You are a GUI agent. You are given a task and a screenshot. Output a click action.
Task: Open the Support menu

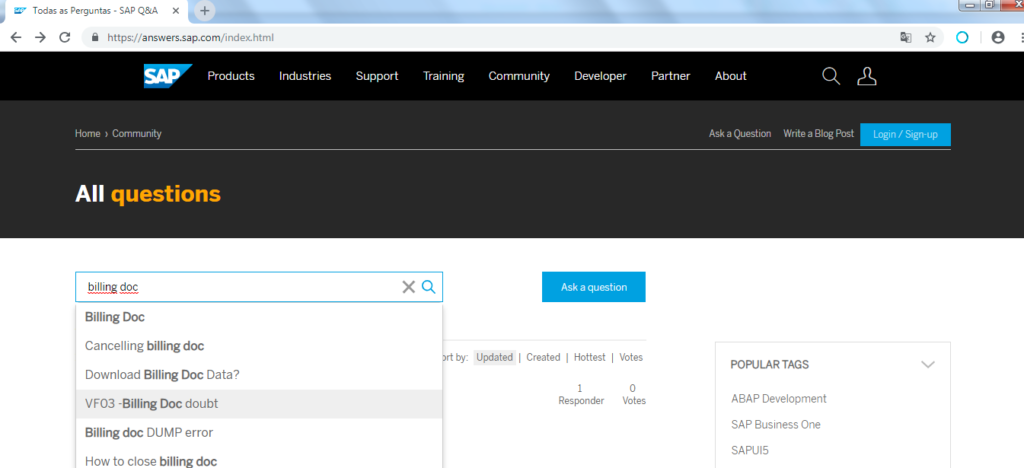377,76
